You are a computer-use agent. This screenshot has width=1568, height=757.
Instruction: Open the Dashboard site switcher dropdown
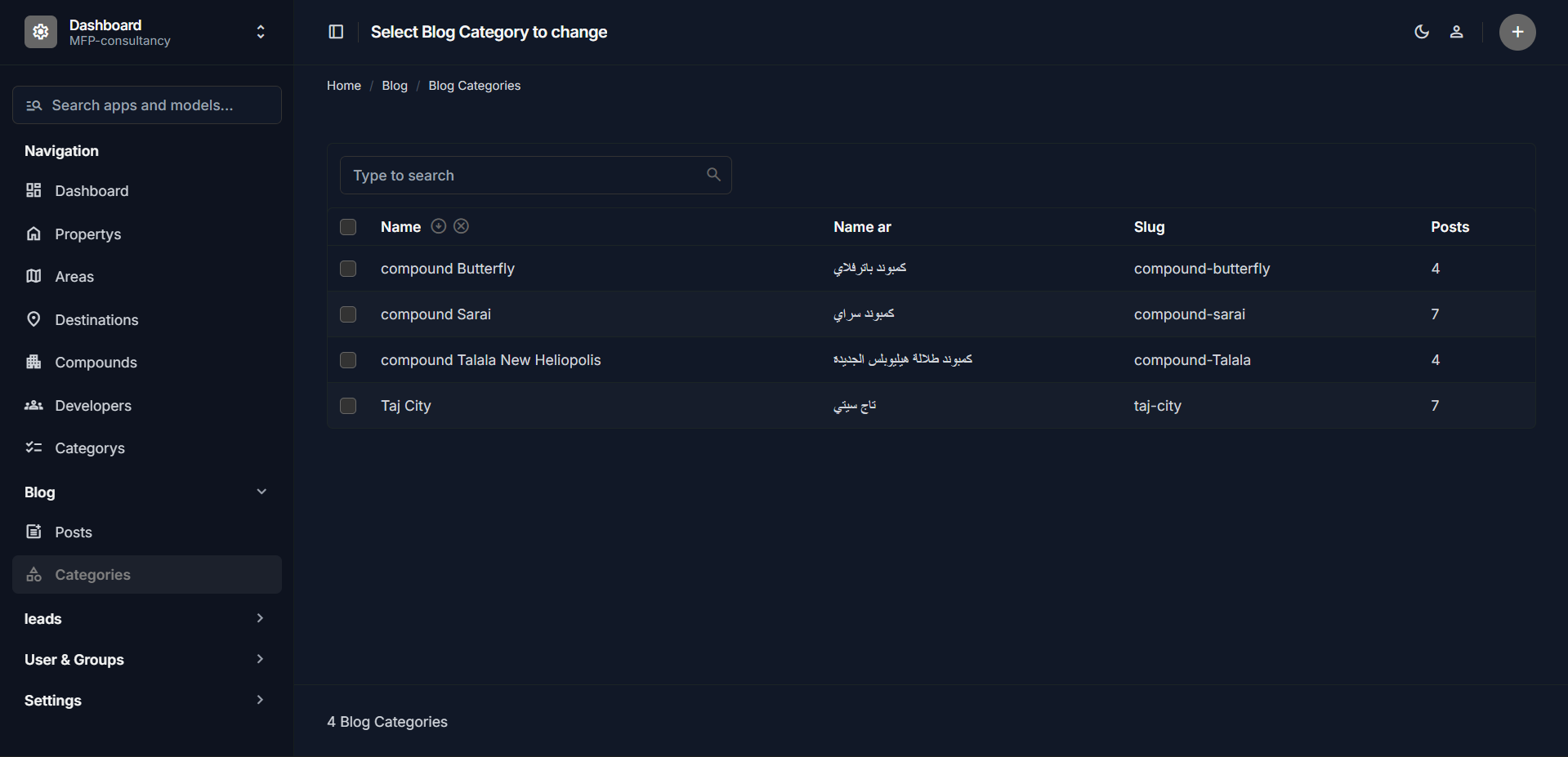pyautogui.click(x=261, y=32)
